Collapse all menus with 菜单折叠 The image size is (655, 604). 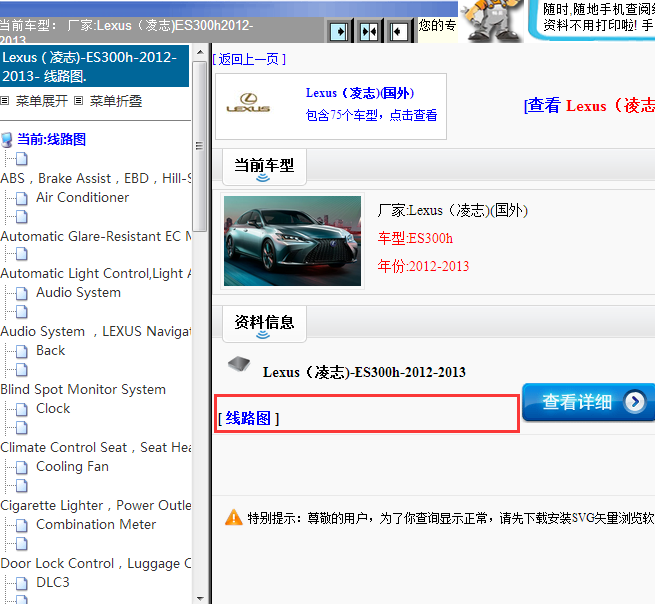(x=116, y=101)
